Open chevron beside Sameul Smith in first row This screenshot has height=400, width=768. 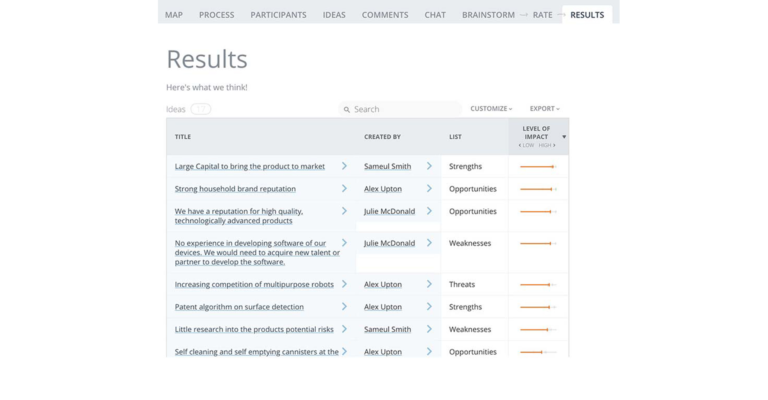point(429,166)
